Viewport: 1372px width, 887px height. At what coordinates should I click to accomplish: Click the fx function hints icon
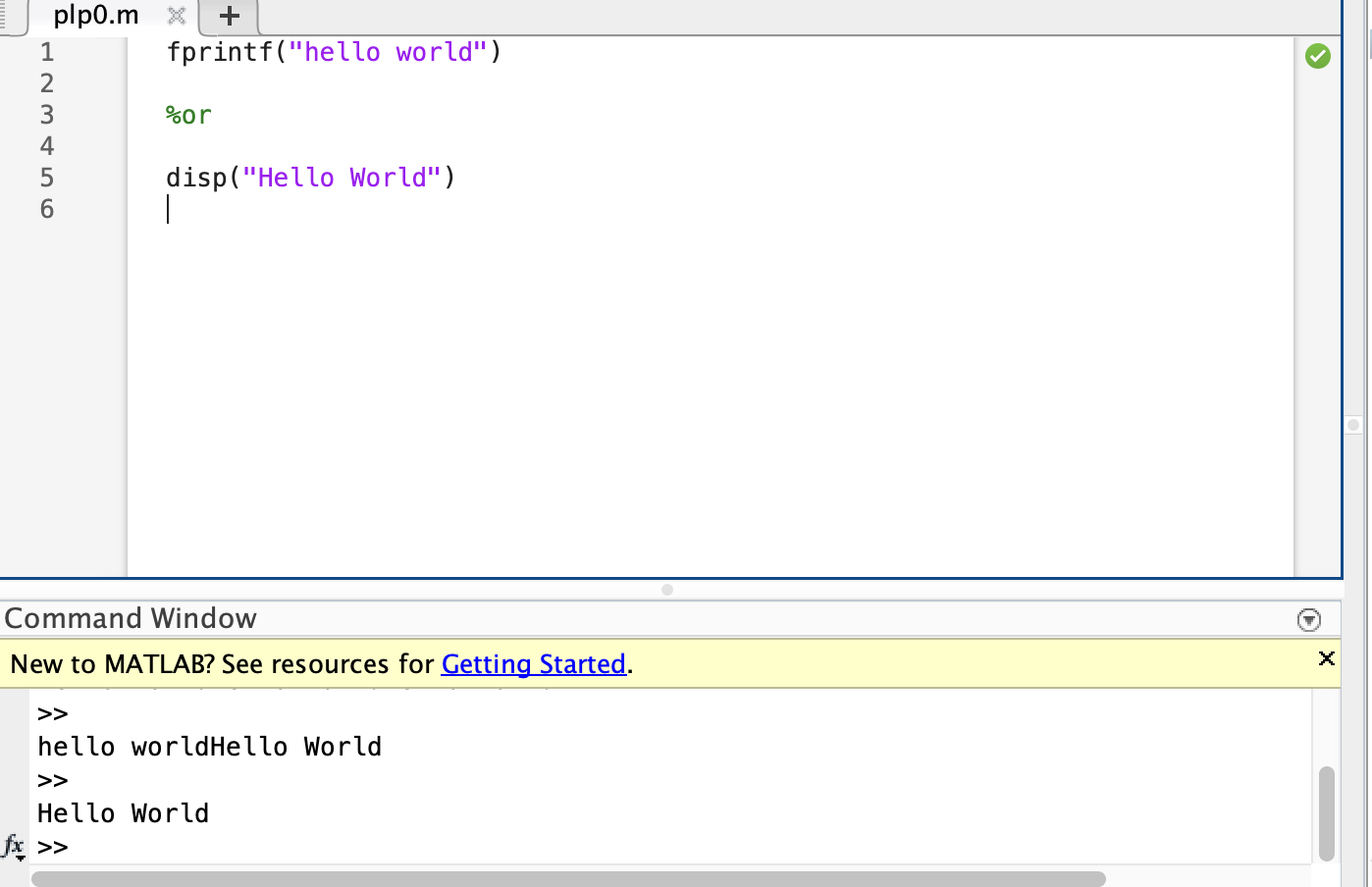point(13,845)
